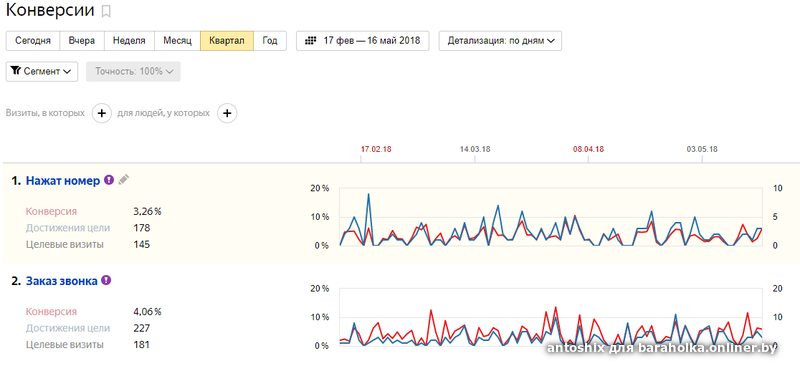
Task: Click the Достижения цели value 227
Action: pyautogui.click(x=141, y=328)
